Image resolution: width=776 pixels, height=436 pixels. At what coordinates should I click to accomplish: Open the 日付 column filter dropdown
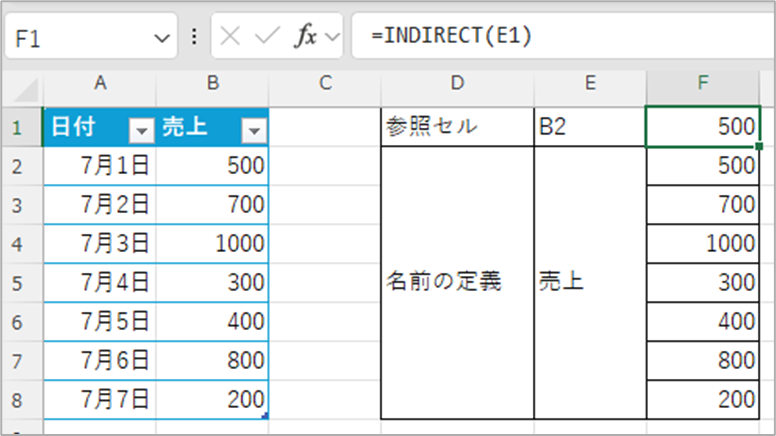click(139, 129)
